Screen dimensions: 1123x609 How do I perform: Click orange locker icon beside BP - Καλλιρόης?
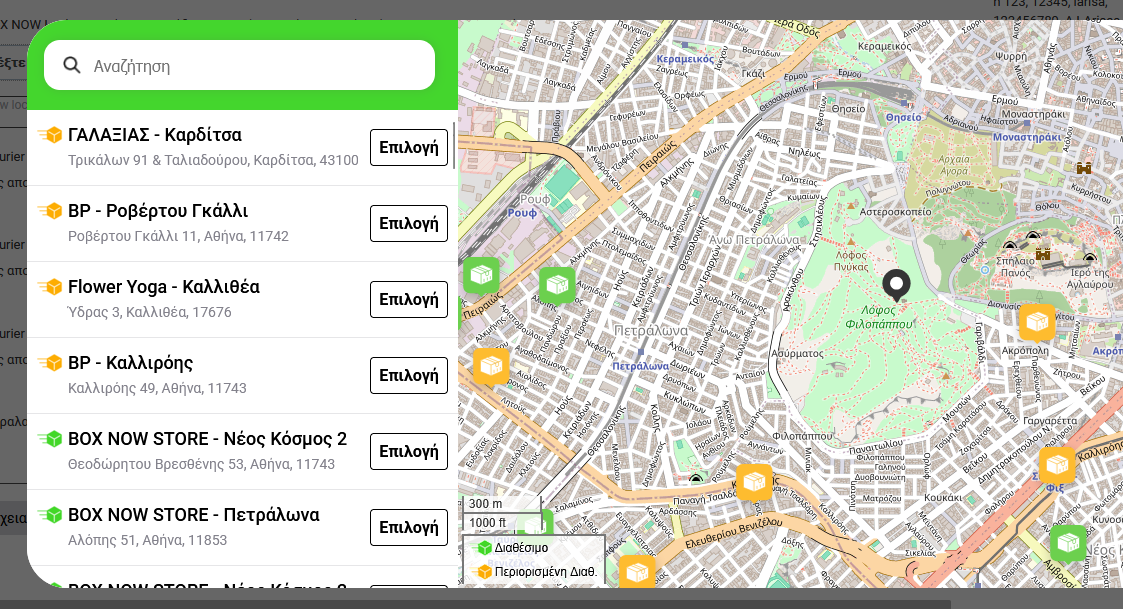tap(50, 363)
